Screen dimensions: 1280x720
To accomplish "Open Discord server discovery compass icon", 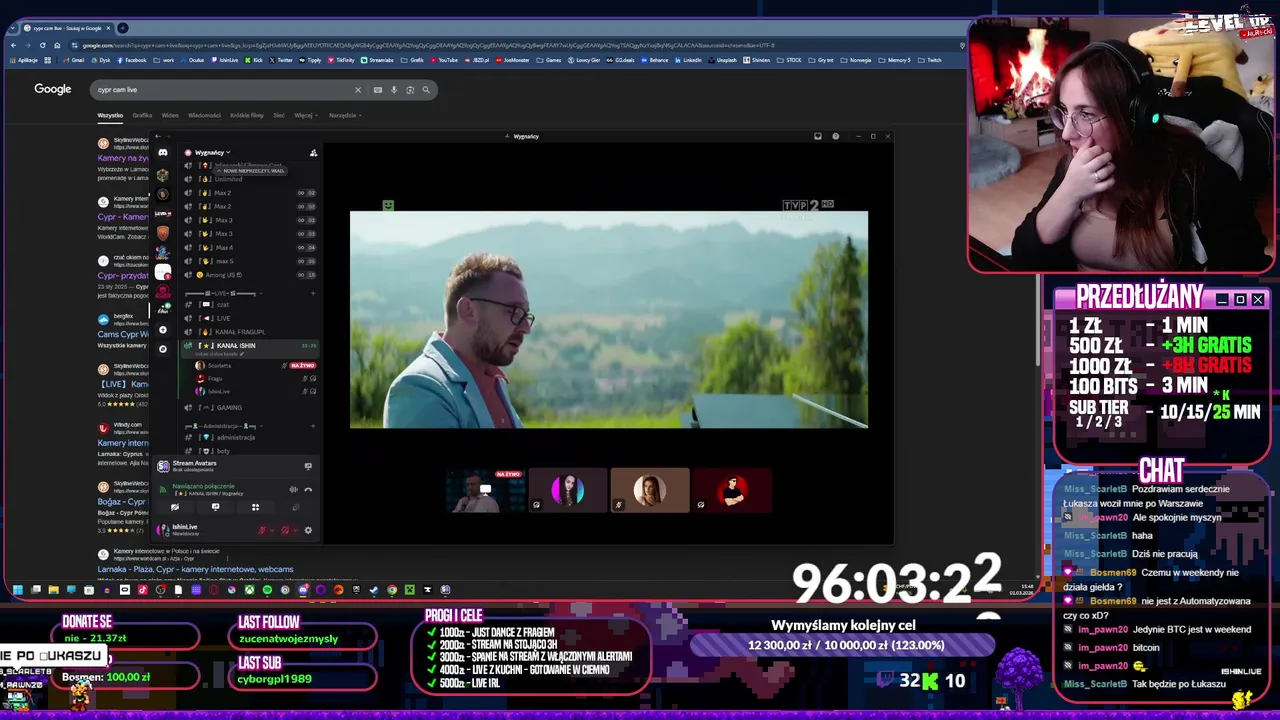I will (x=163, y=348).
